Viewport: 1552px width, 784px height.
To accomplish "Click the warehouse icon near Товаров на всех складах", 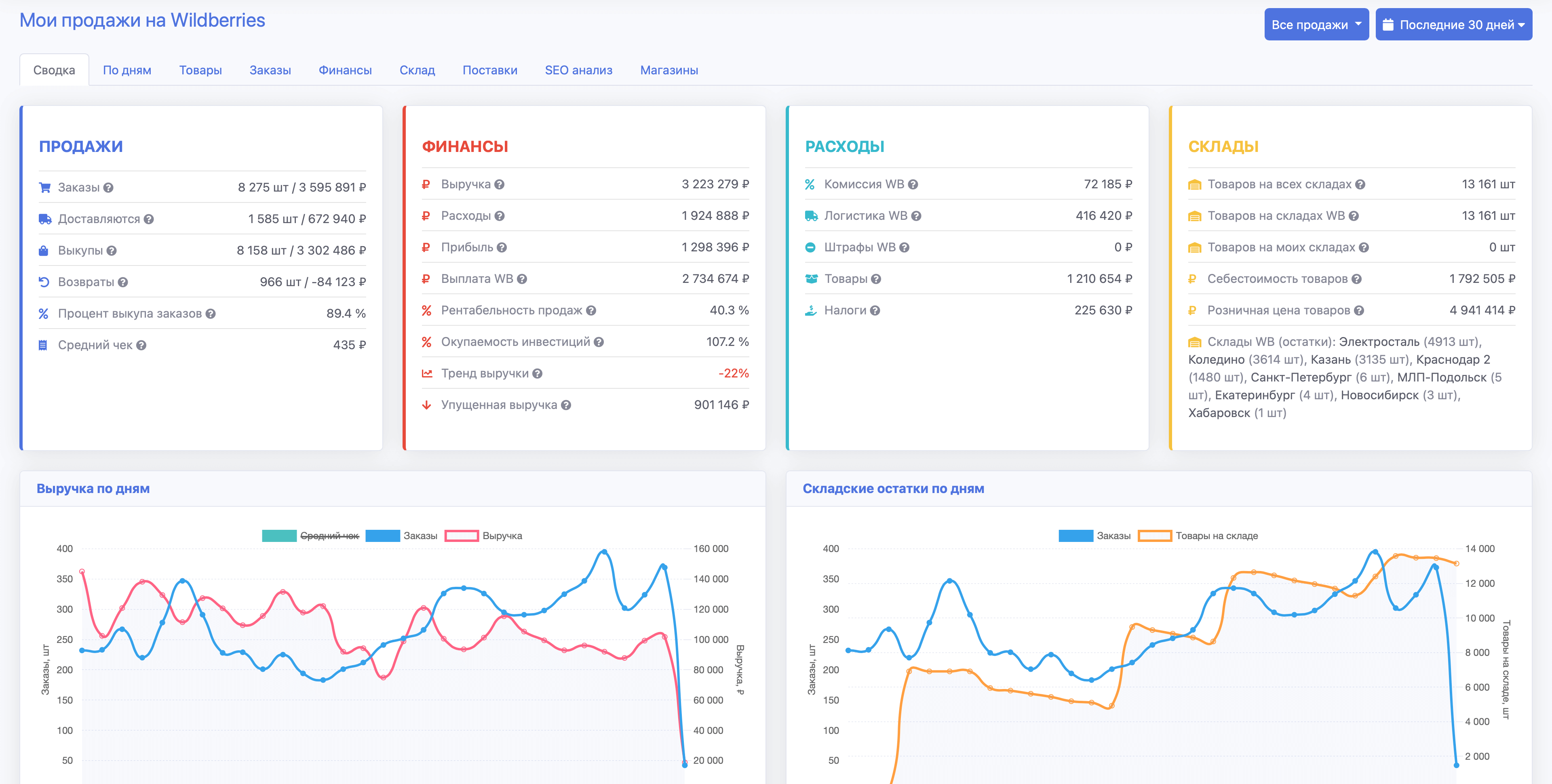I will (1196, 184).
